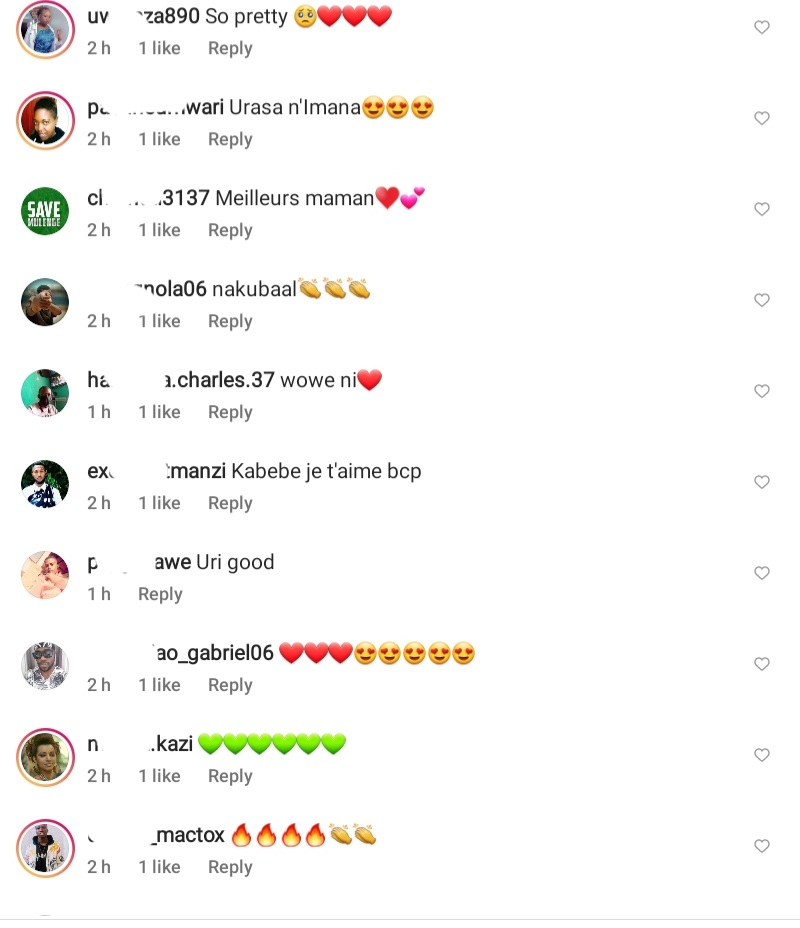The height and width of the screenshot is (928, 800).
Task: Heart the "Uri good" comment
Action: (x=762, y=574)
